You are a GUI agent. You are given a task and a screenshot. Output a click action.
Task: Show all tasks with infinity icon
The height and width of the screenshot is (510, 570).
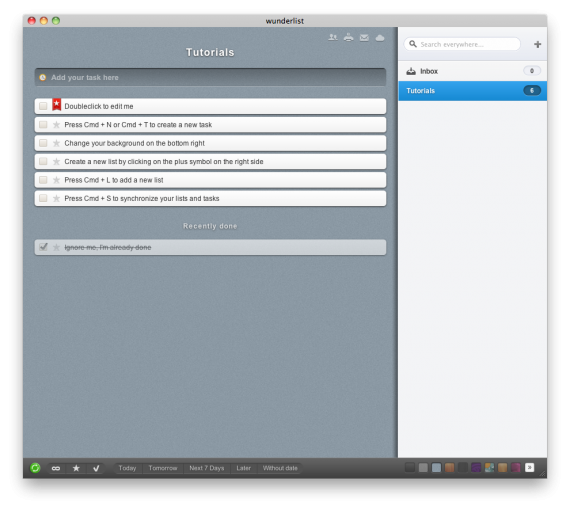coord(56,468)
